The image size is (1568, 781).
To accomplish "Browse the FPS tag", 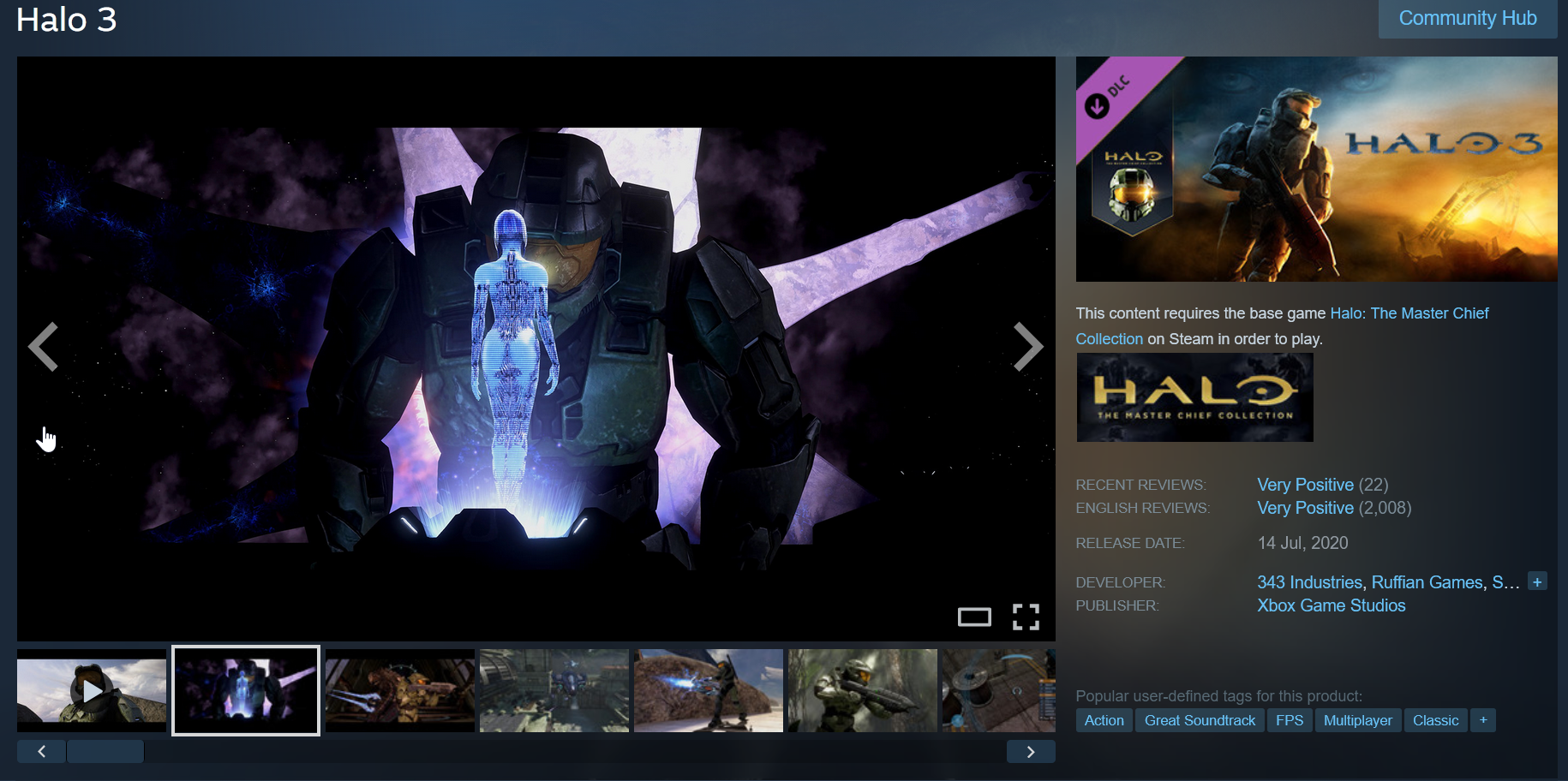I will pos(1290,720).
